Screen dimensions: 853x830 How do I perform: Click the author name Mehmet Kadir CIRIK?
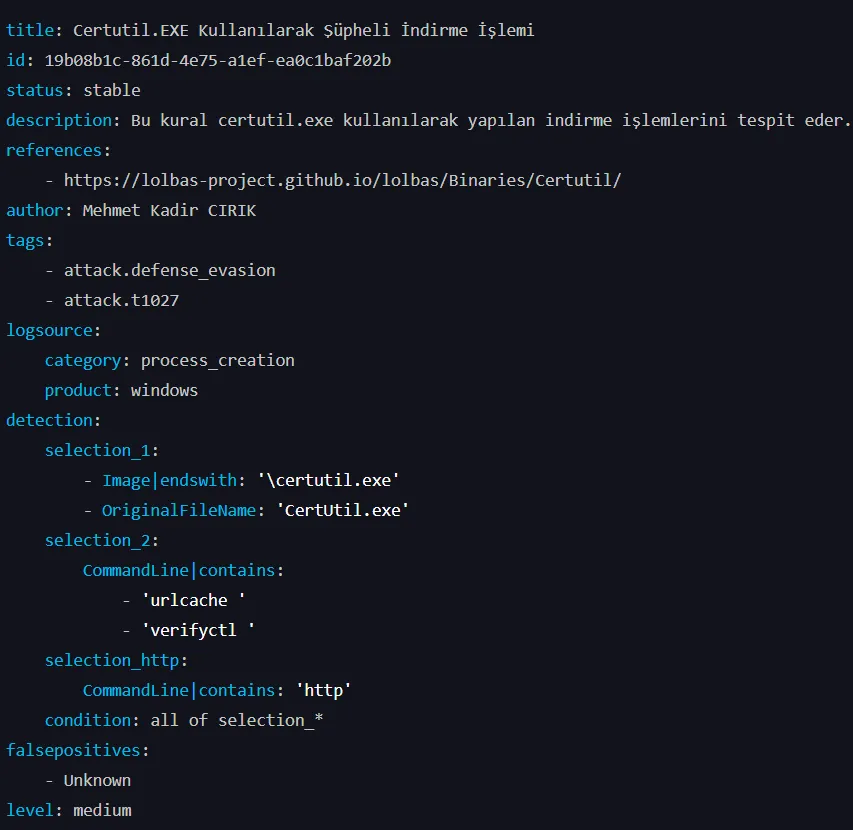[x=169, y=210]
